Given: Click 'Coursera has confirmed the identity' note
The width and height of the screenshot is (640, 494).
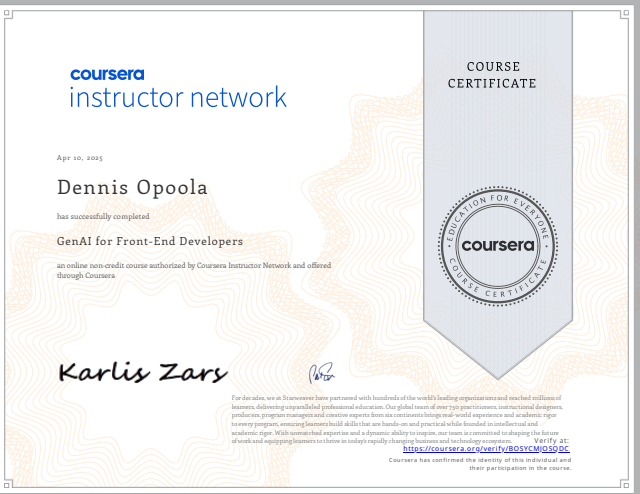Looking at the screenshot, I should tap(480, 464).
